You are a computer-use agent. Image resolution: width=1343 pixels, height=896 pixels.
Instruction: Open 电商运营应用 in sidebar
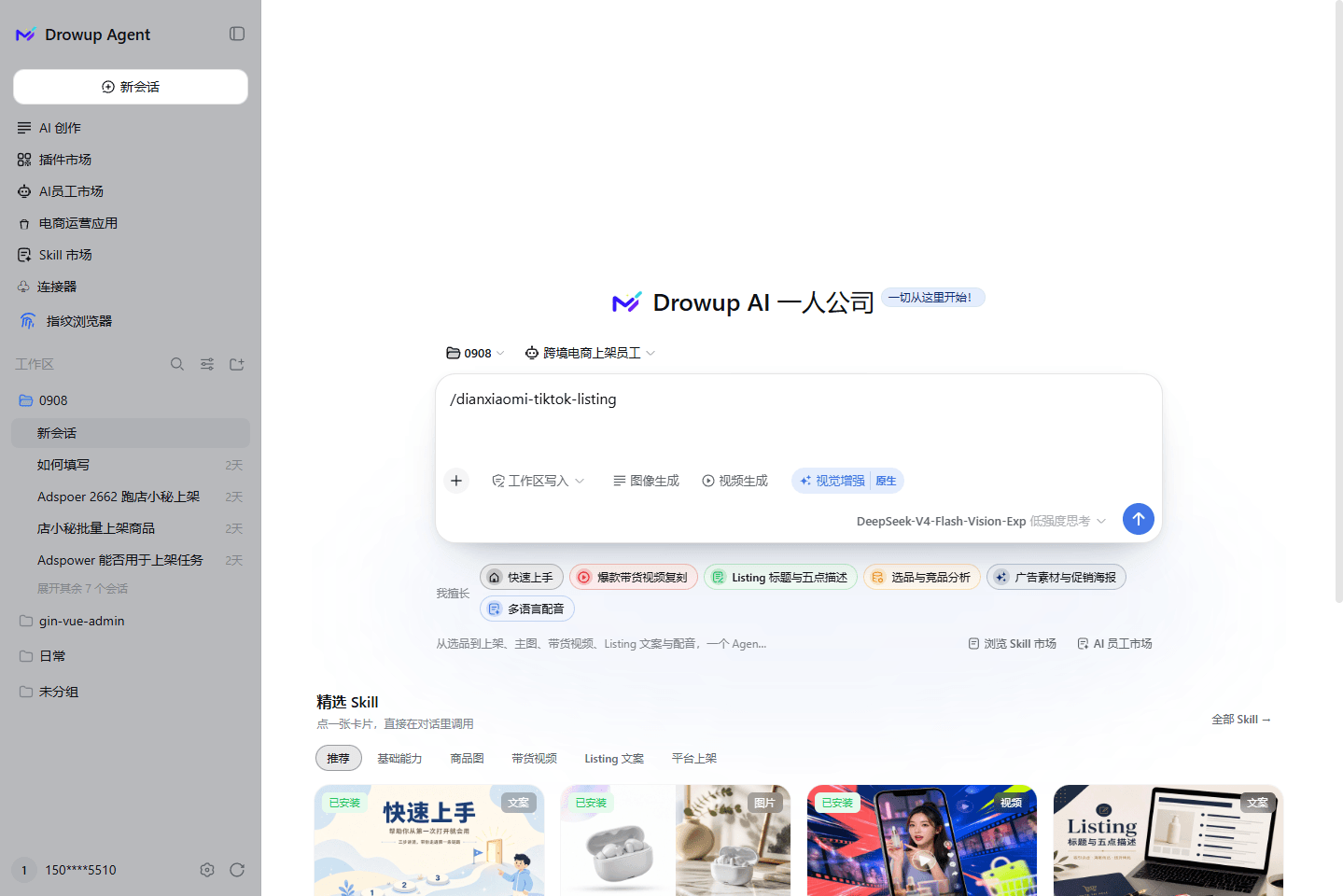point(131,223)
